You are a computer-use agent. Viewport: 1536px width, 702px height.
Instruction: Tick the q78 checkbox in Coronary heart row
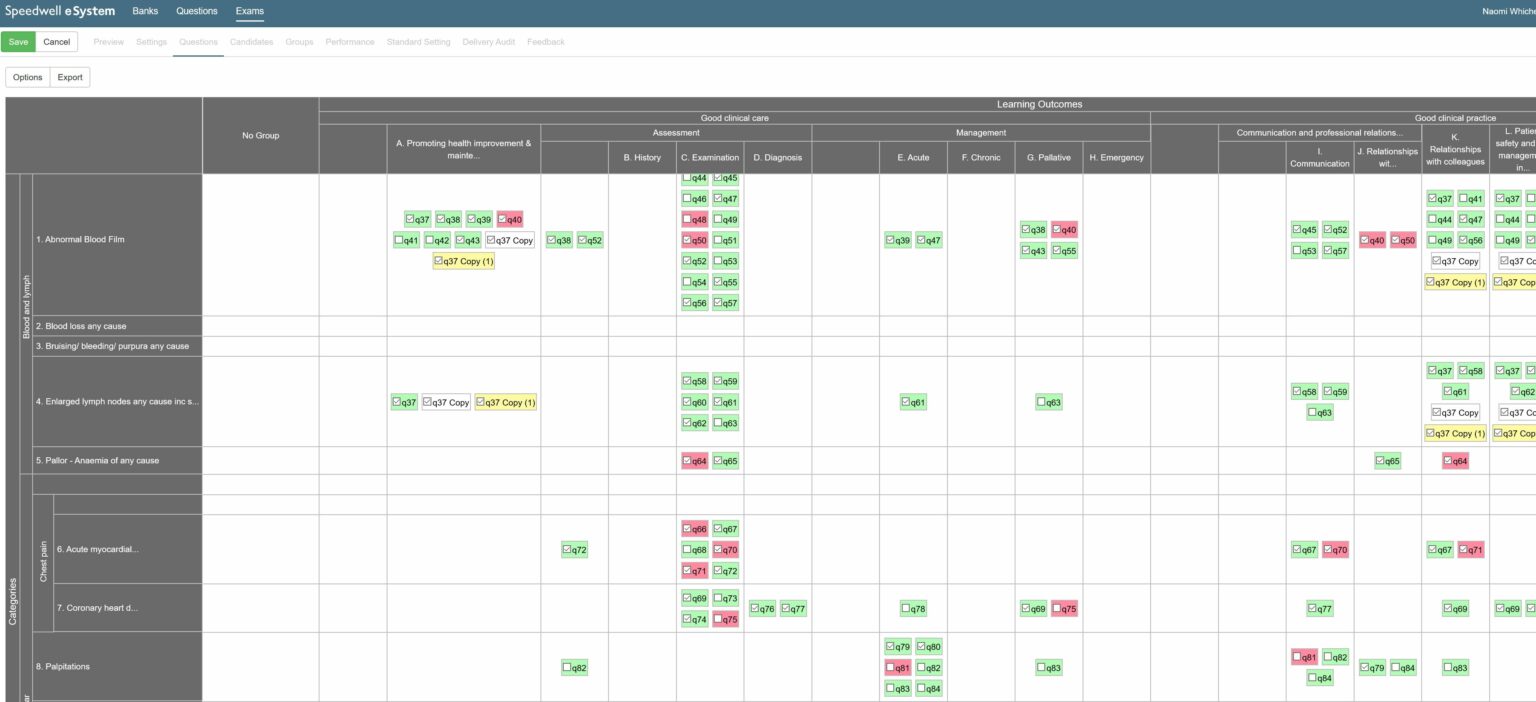click(903, 607)
